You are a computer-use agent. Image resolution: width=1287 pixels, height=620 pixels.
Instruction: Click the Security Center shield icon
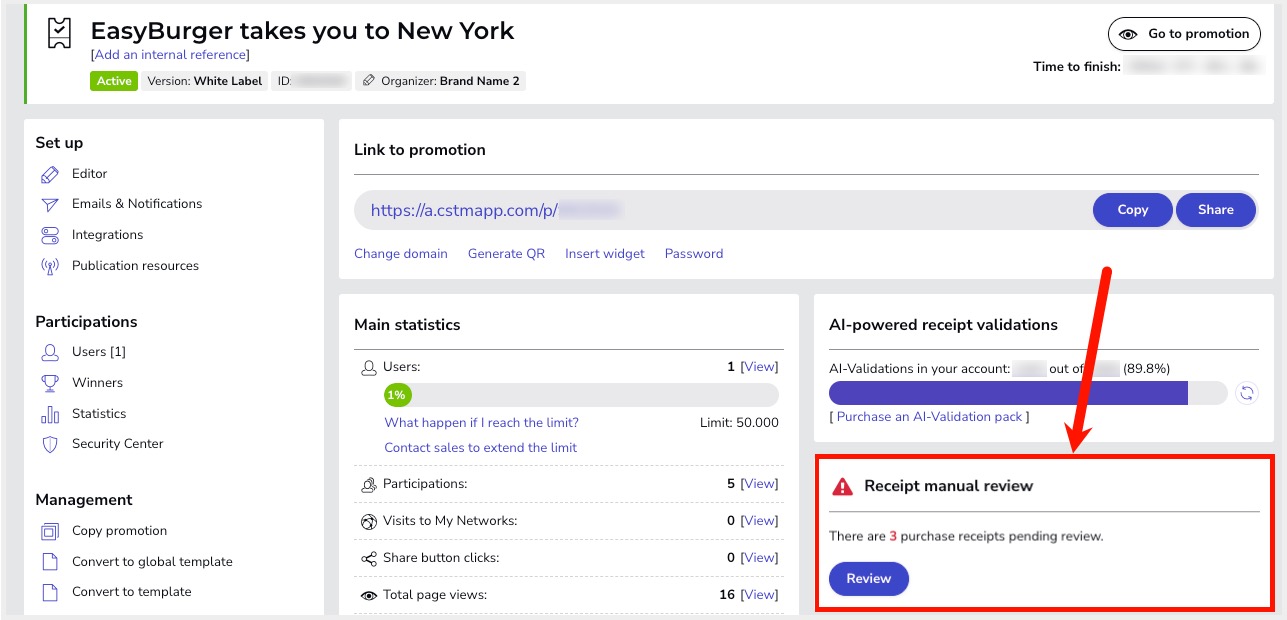(50, 444)
